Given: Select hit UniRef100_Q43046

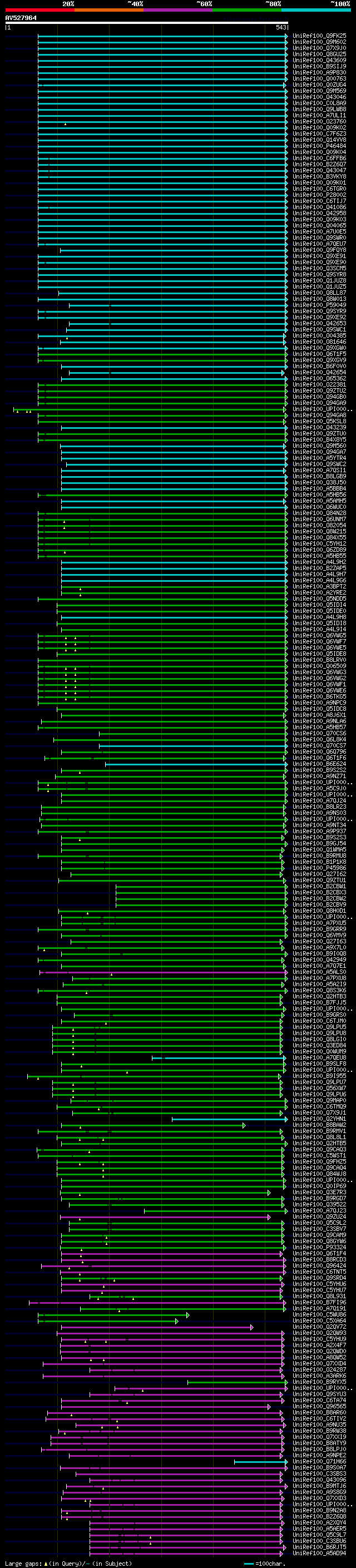Looking at the screenshot, I should (x=319, y=97).
